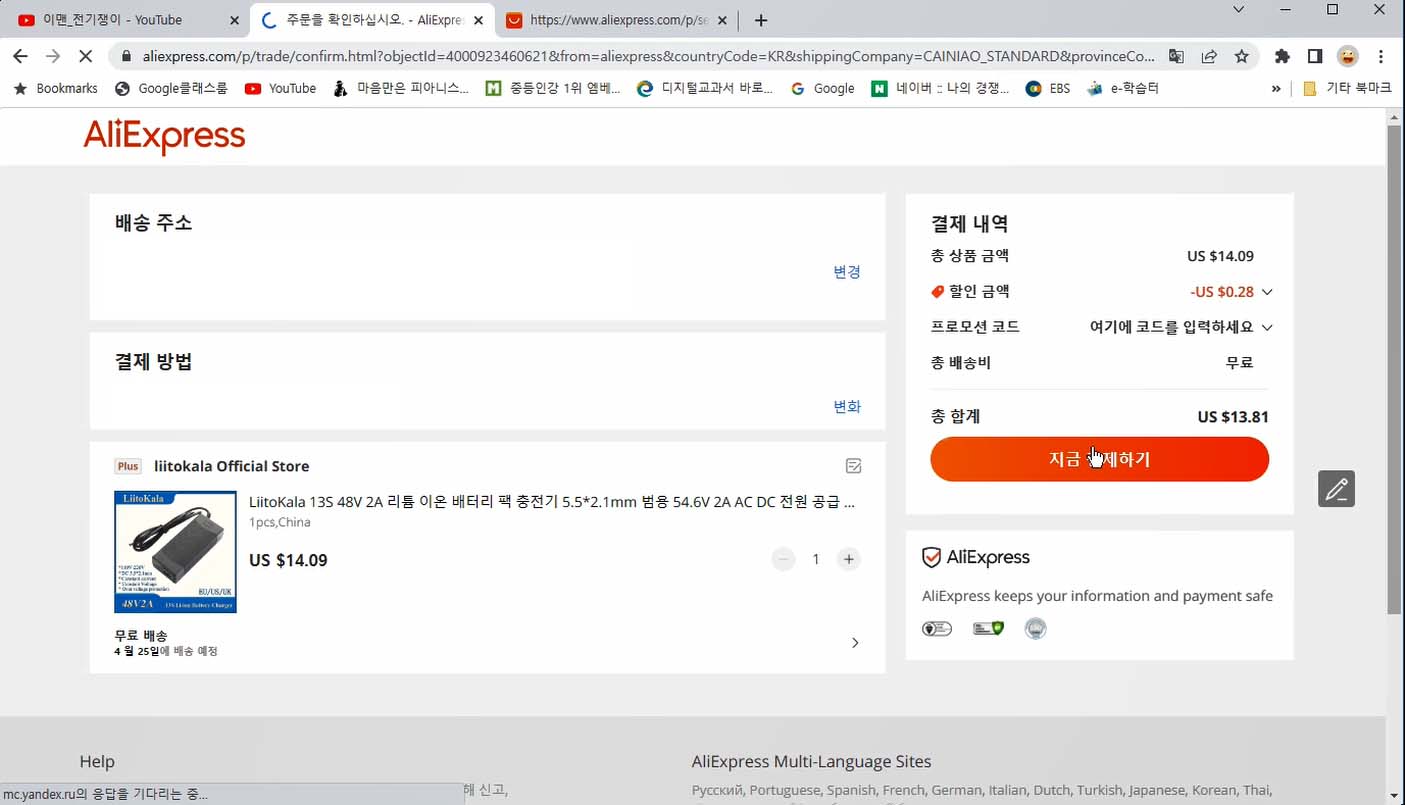The height and width of the screenshot is (805, 1405).
Task: Open the Google클래스룸 bookmark
Action: pos(171,88)
